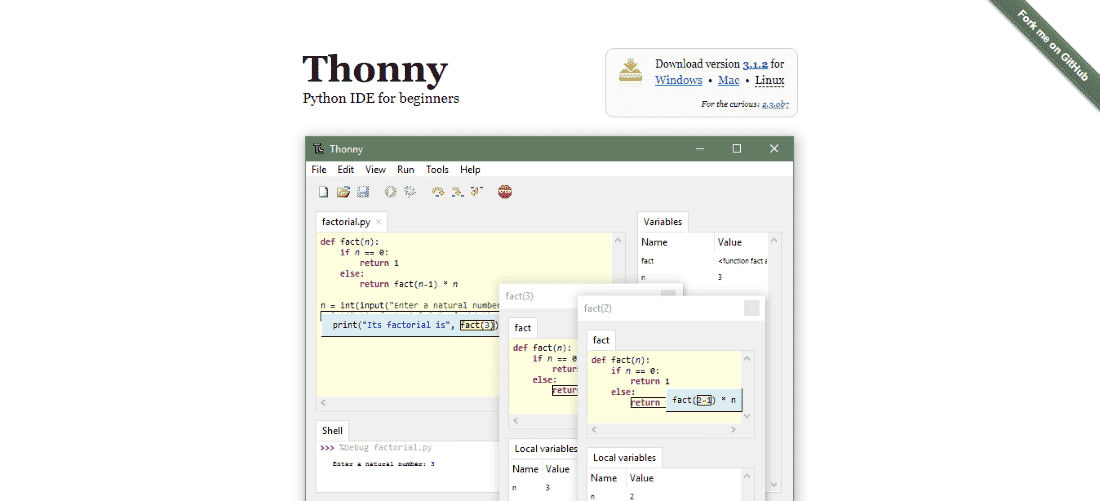Click the print("Its factorial is" line
This screenshot has height=501, width=1100.
(410, 326)
